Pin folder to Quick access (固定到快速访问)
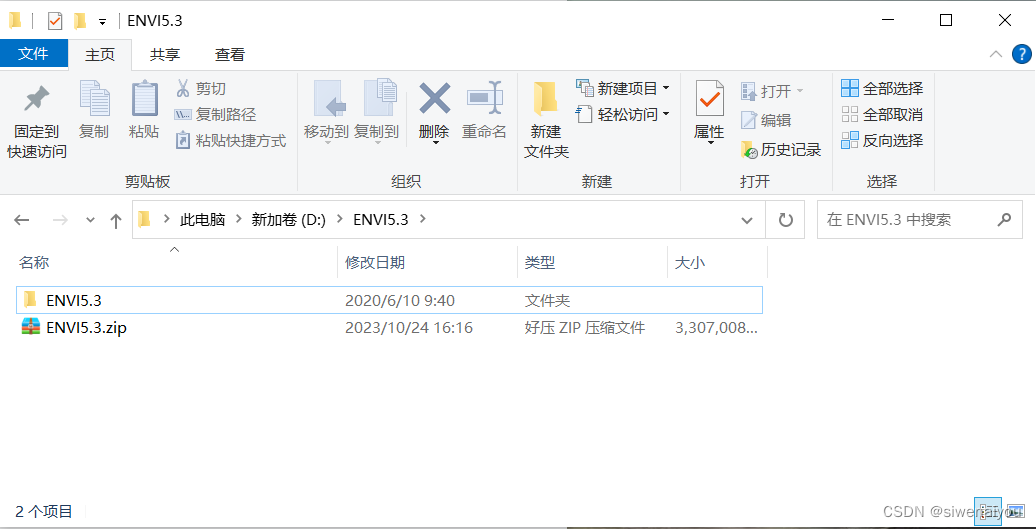Screen dimensions: 1036x529 37,122
